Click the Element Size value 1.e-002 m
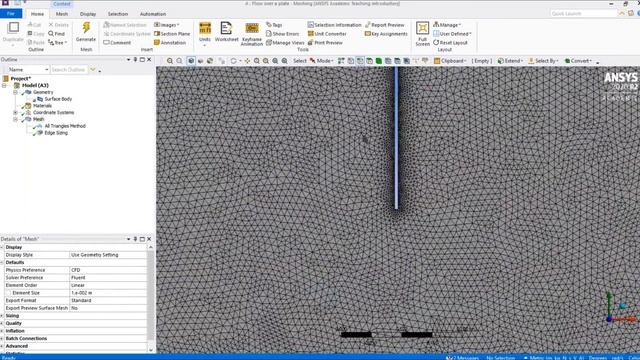This screenshot has width=640, height=360. (x=108, y=293)
